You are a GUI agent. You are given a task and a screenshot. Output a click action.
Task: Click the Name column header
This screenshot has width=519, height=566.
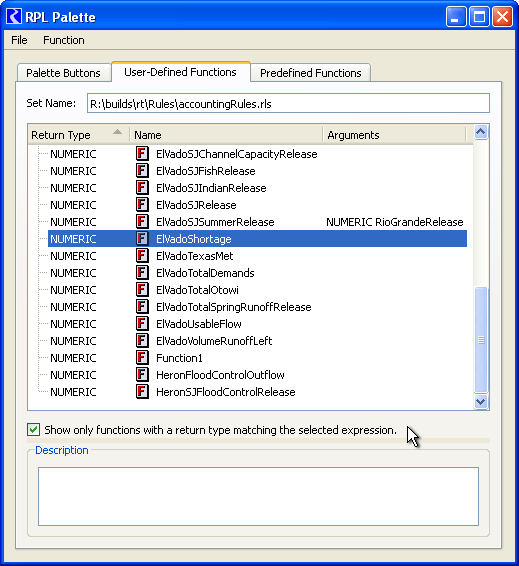point(226,135)
